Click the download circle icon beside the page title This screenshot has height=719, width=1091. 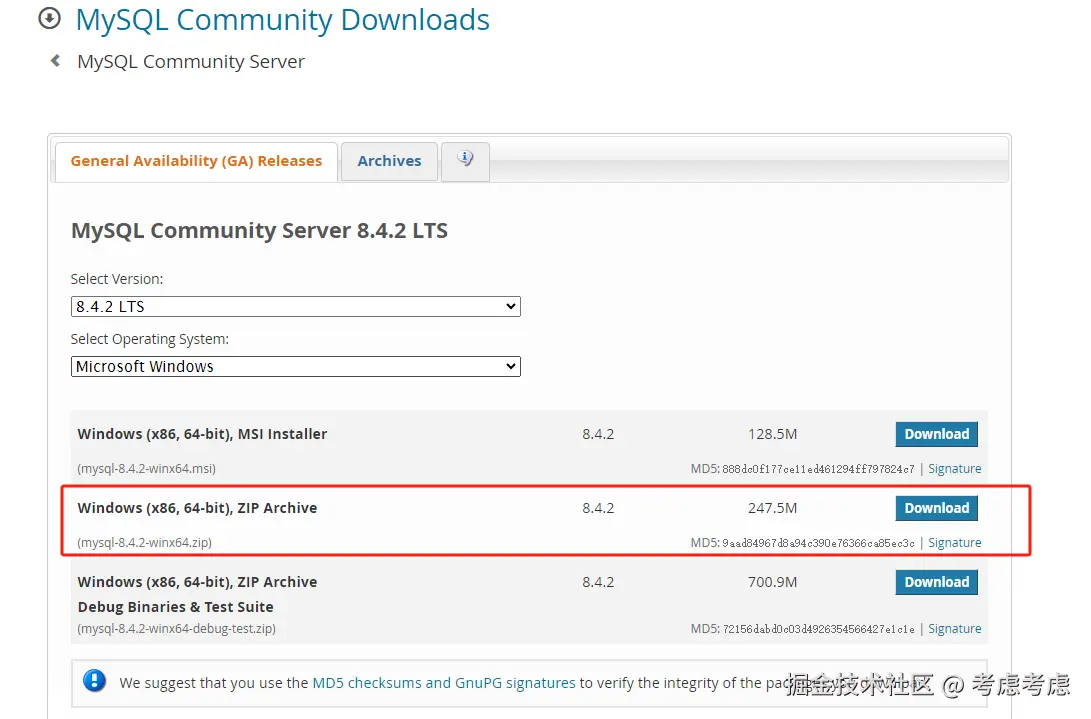point(49,18)
